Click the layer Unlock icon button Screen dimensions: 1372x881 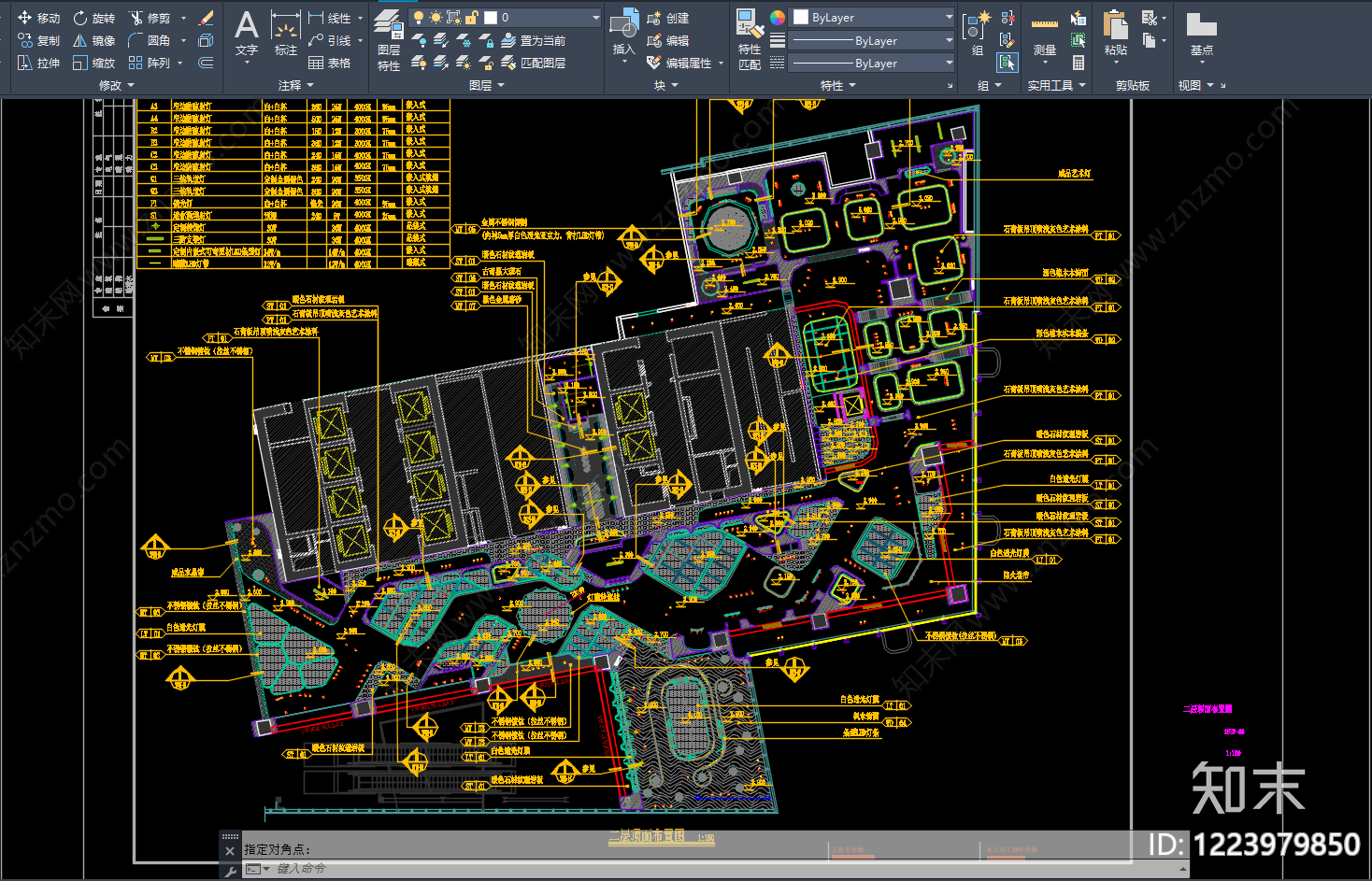click(x=486, y=63)
